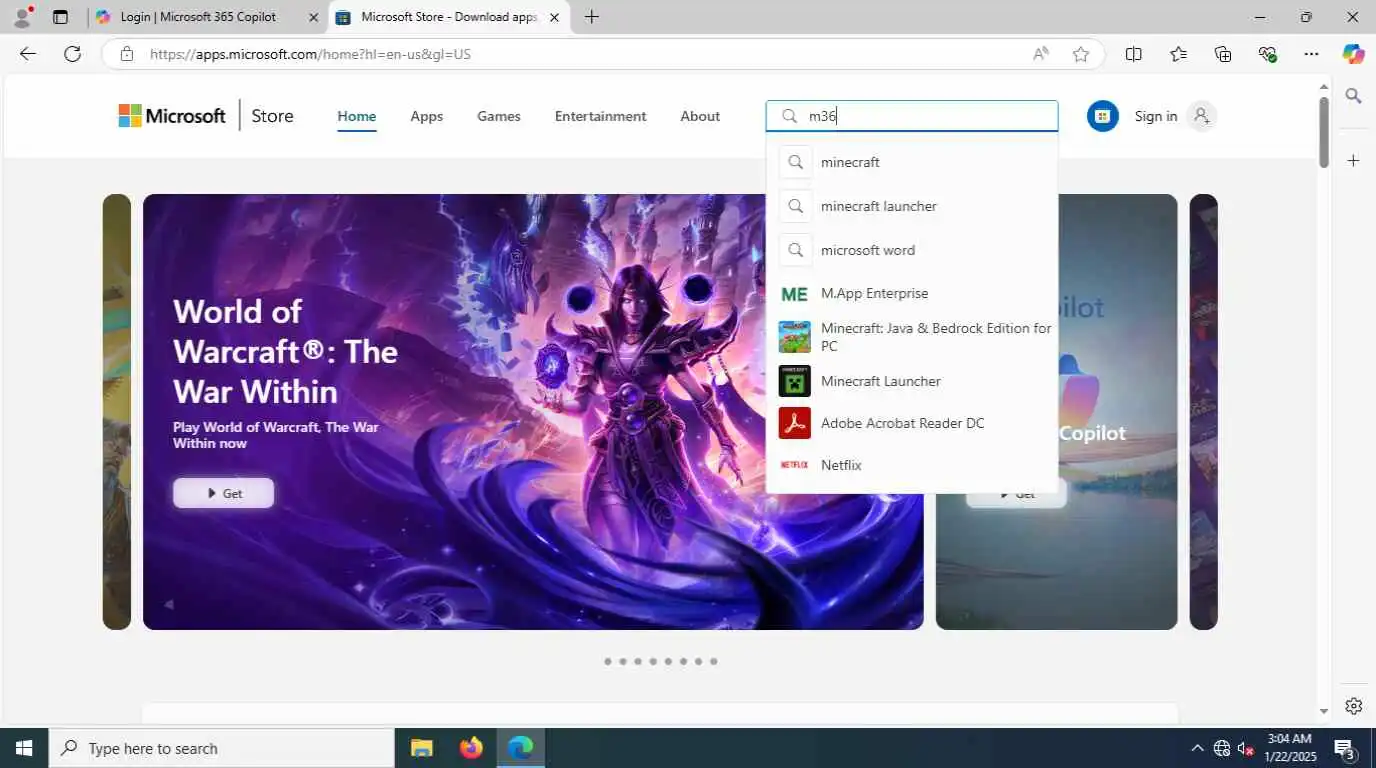Open the Copilot sidebar icon

(1354, 54)
